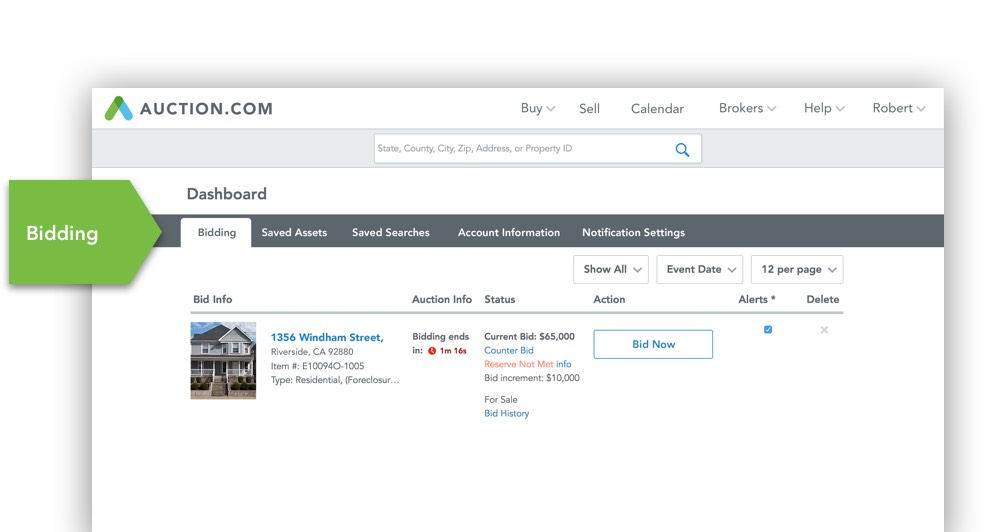Open the Help dropdown
This screenshot has height=532, width=996.
824,109
